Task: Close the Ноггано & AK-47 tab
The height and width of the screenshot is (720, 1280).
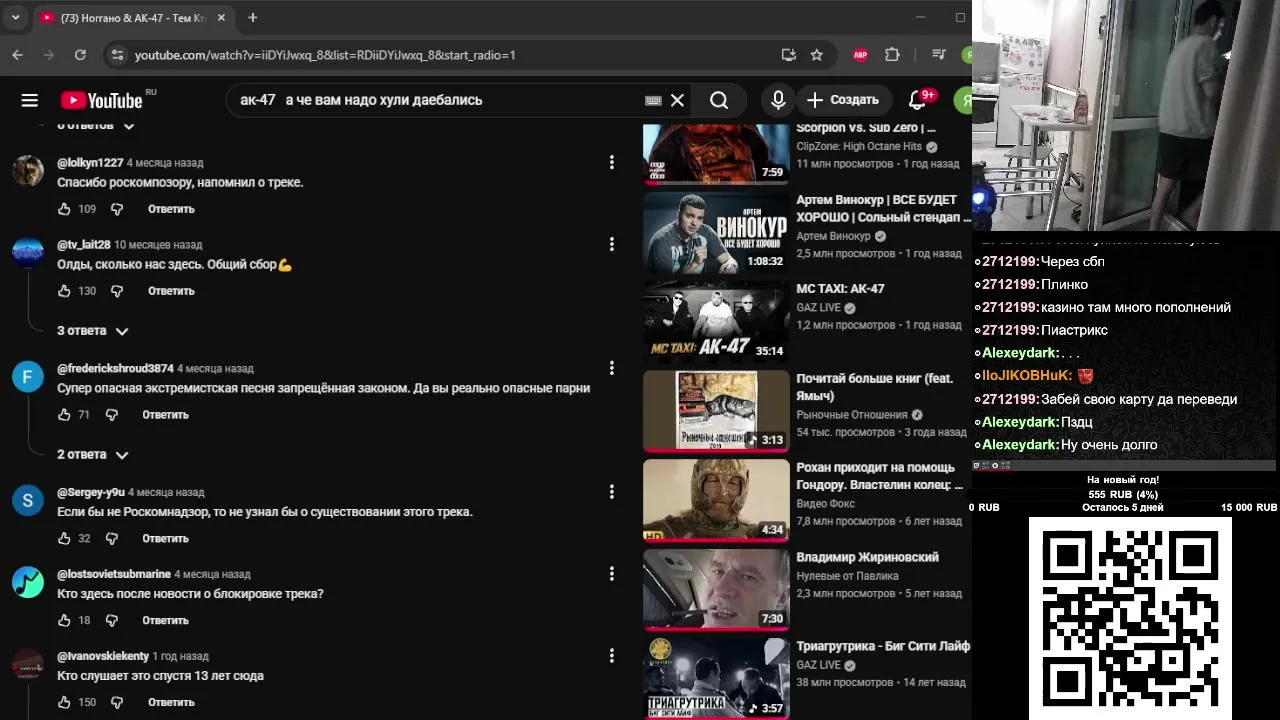Action: (222, 18)
